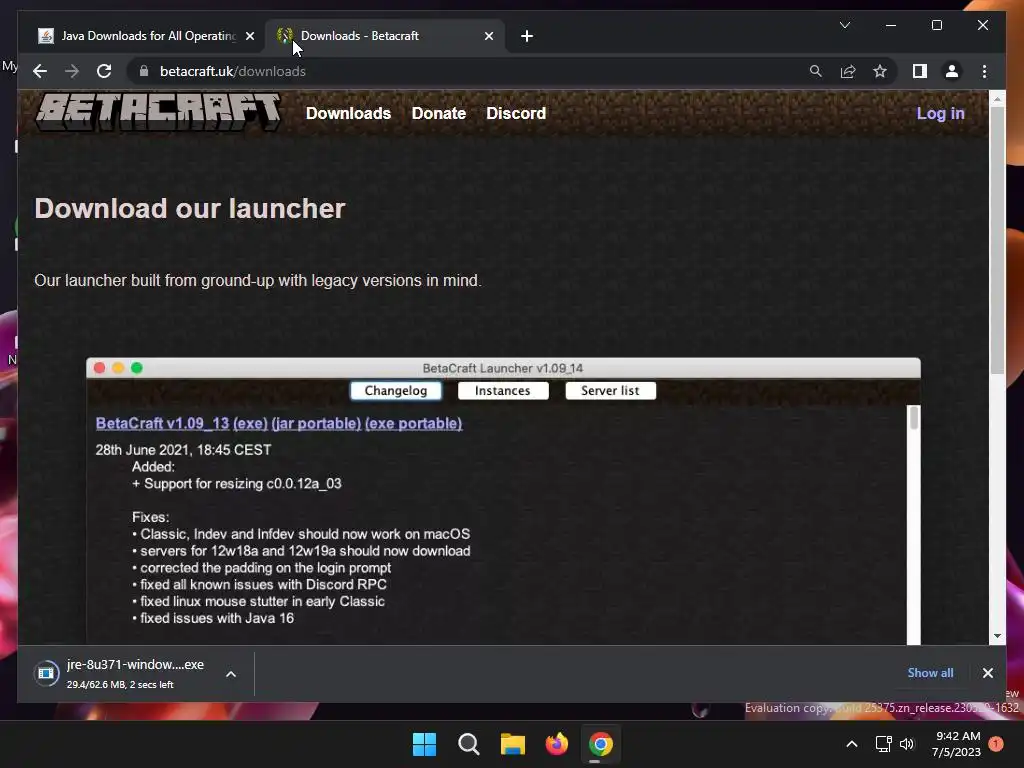Open the tab search chevron
Screen dimensions: 1024x768
coord(844,25)
